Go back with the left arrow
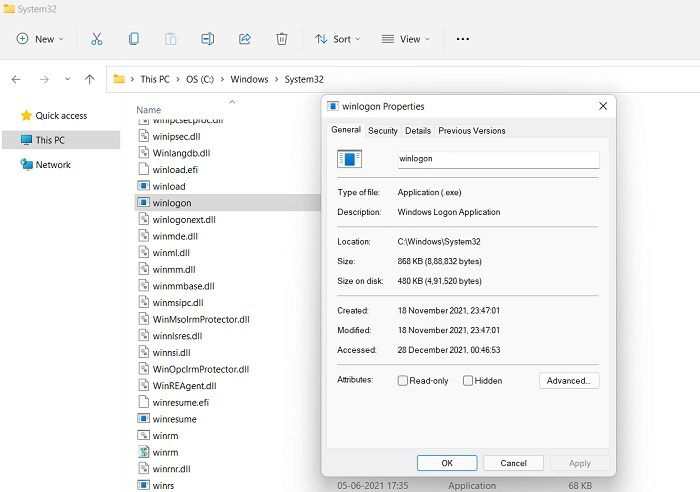The image size is (700, 492). (16, 79)
